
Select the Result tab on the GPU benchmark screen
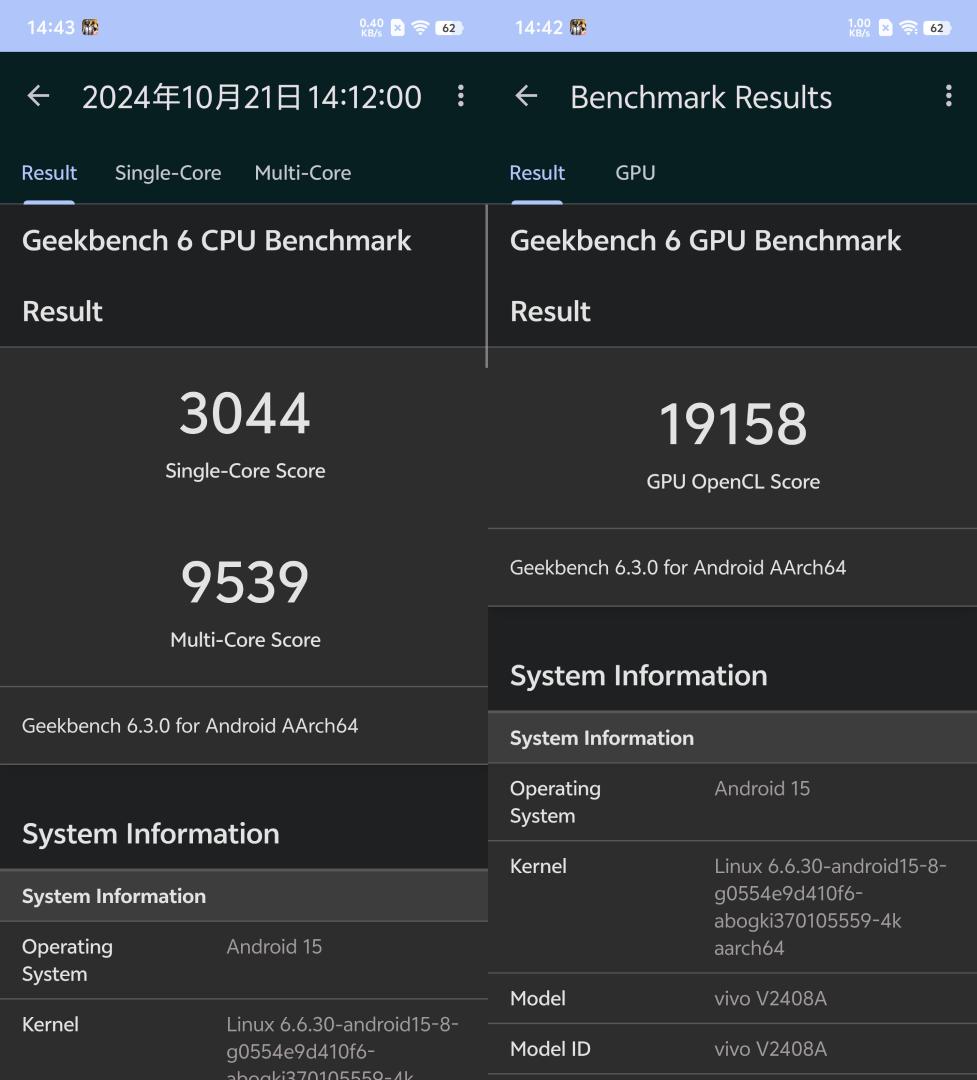[x=537, y=173]
